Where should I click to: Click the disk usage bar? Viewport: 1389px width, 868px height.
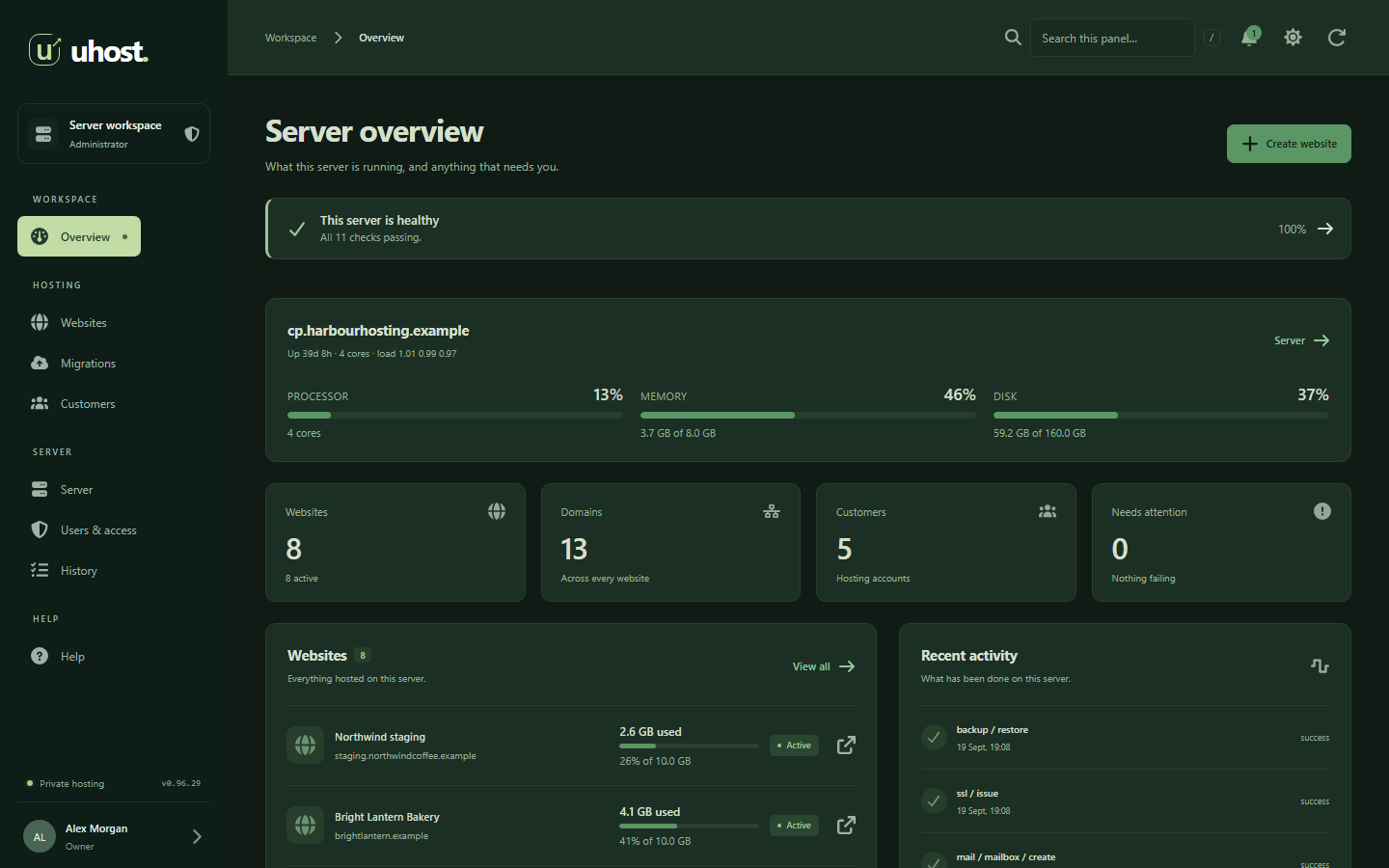(1161, 416)
